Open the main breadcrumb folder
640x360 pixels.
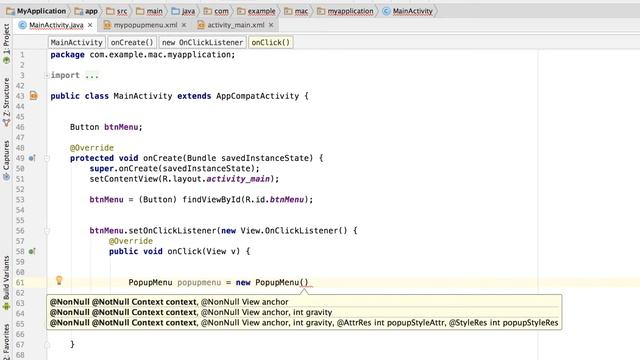149,11
